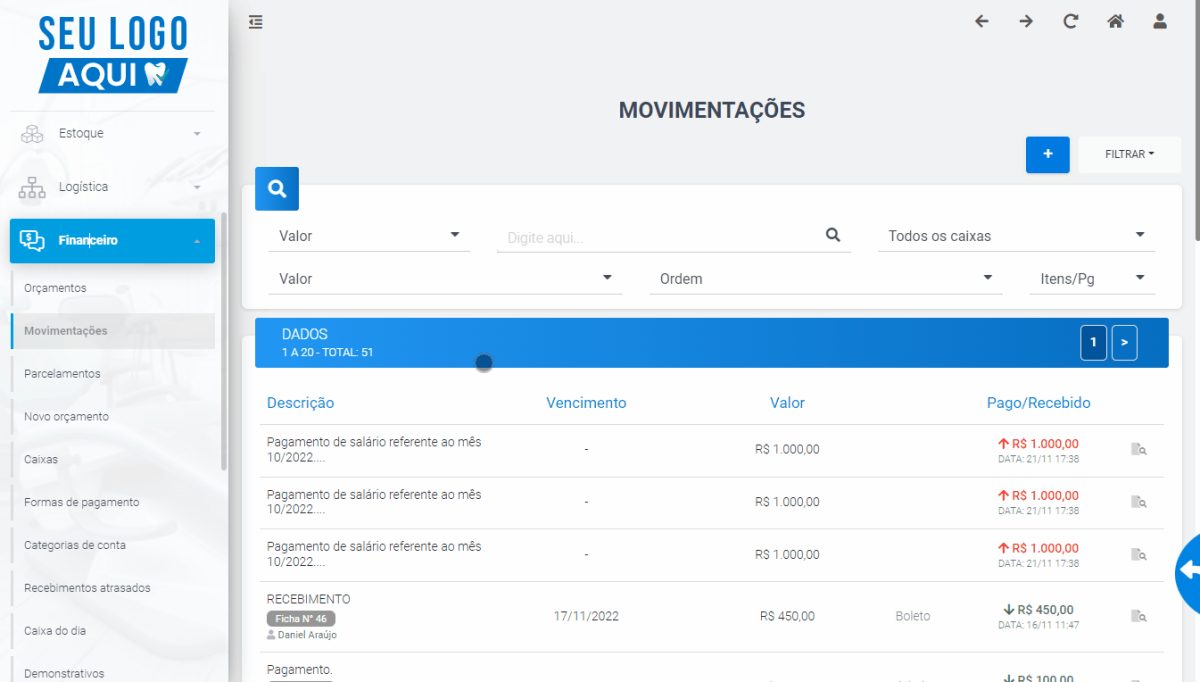Viewport: 1200px width, 682px height.
Task: Click the Boleto payment method text
Action: point(913,616)
